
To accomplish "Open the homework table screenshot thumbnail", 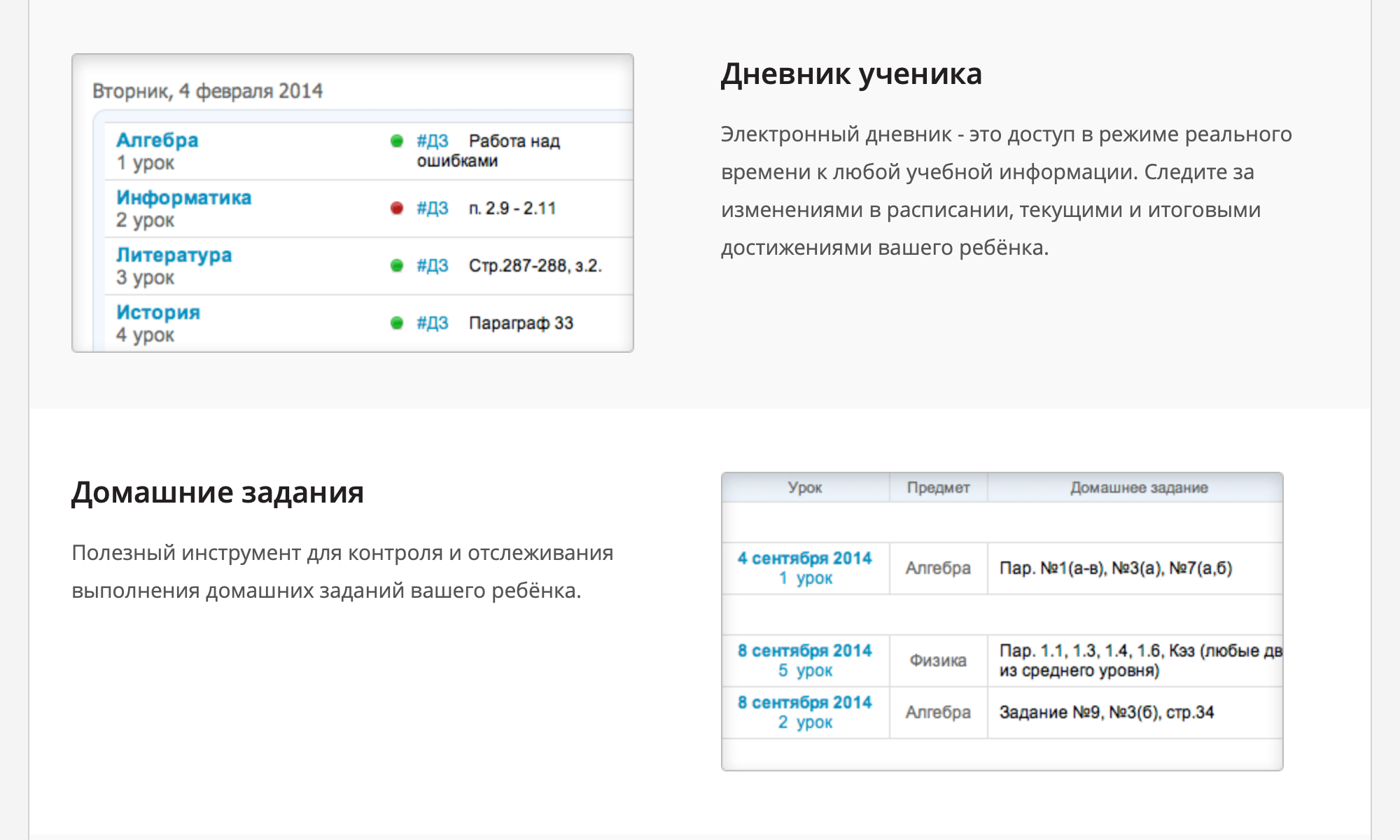I will tap(1002, 622).
